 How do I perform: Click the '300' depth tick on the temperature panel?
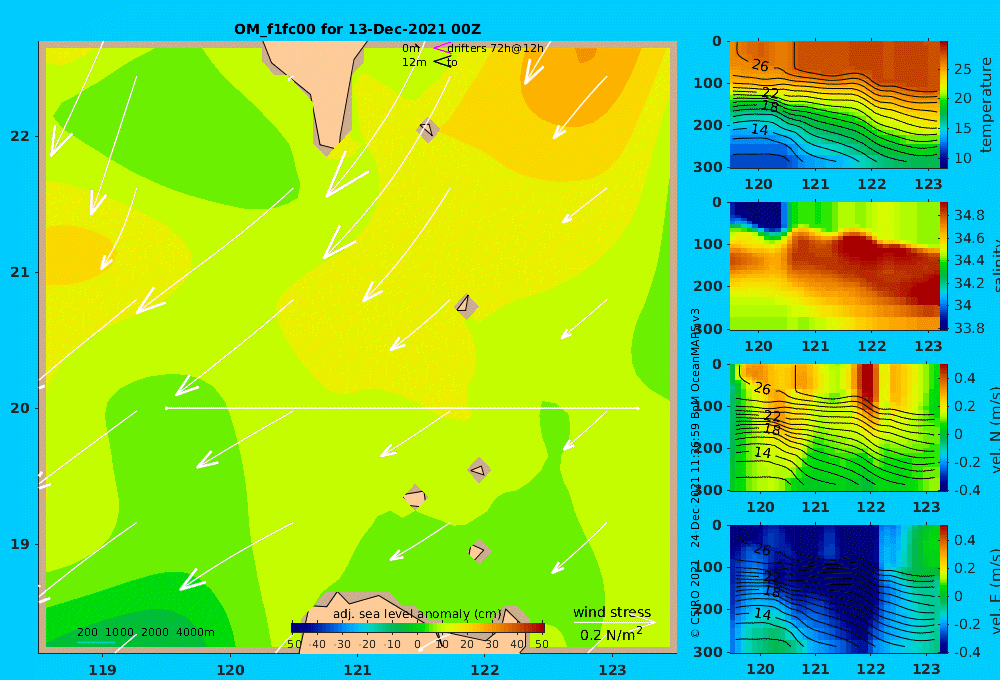708,167
